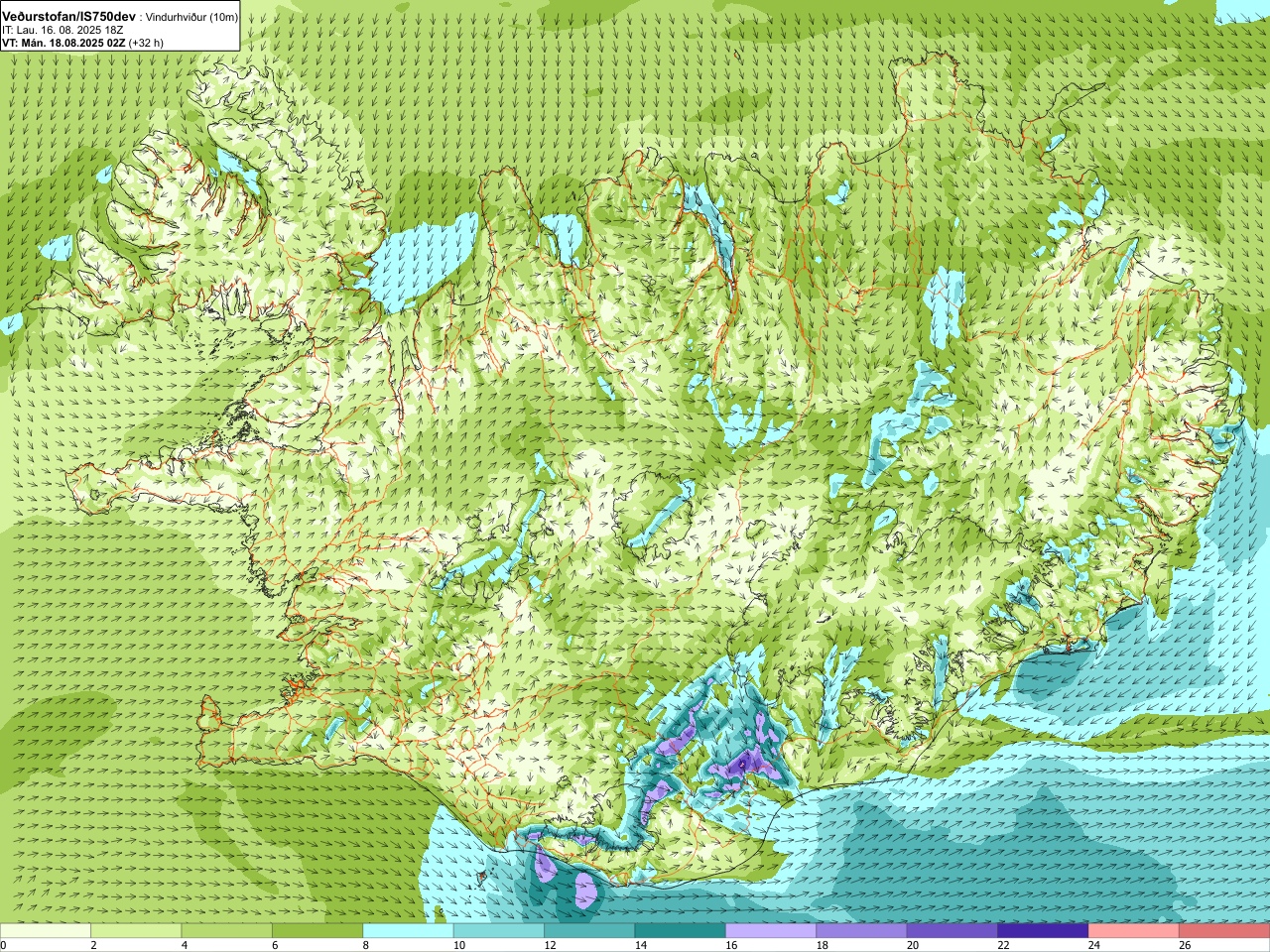Click the 0–2 m/s pale yellow legend swatch

tap(46, 930)
